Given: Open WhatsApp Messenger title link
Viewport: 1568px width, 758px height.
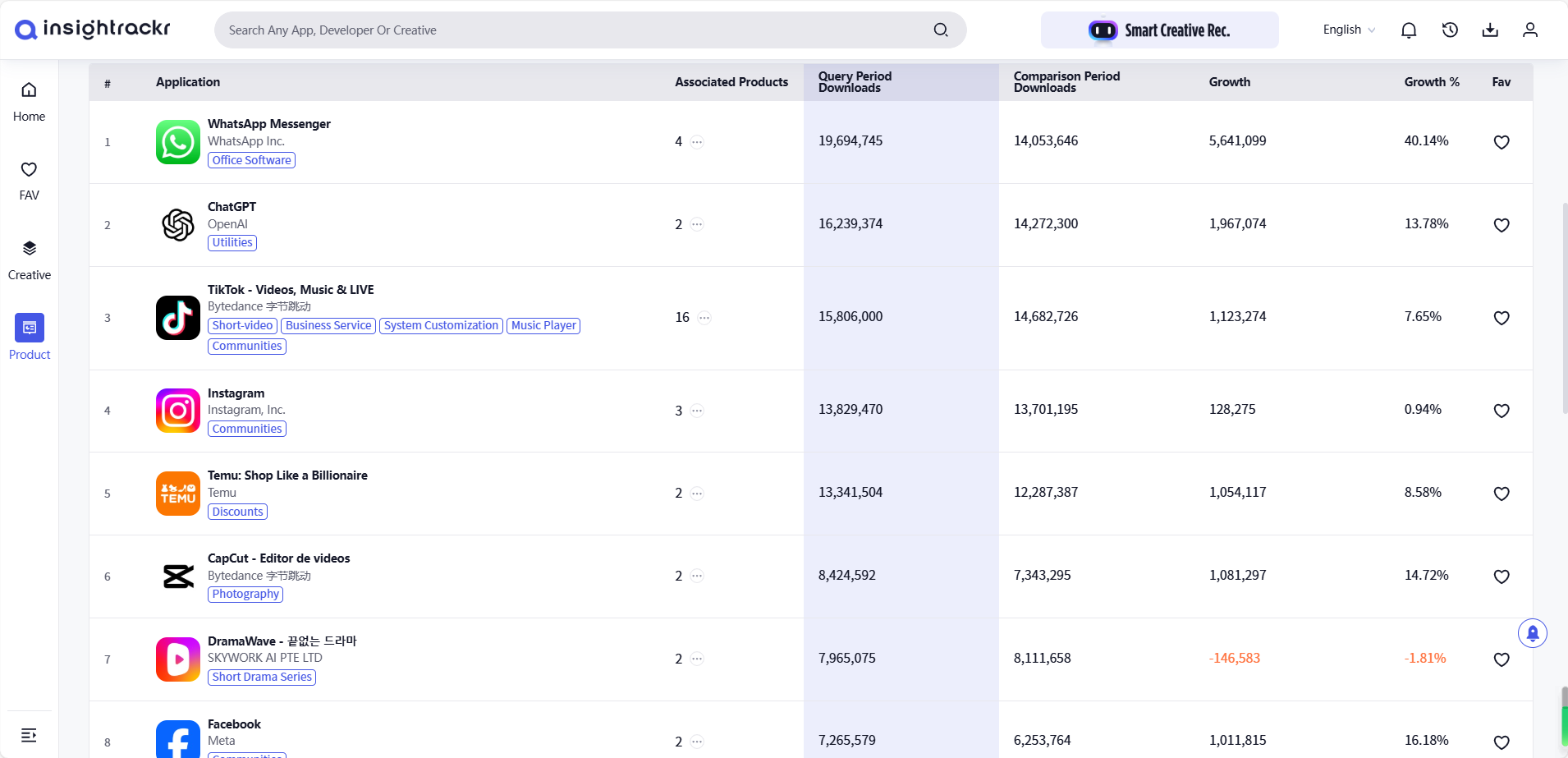Looking at the screenshot, I should click(x=269, y=124).
